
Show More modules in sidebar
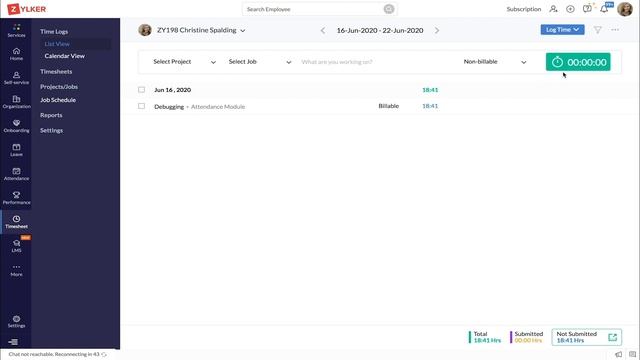[x=16, y=270]
